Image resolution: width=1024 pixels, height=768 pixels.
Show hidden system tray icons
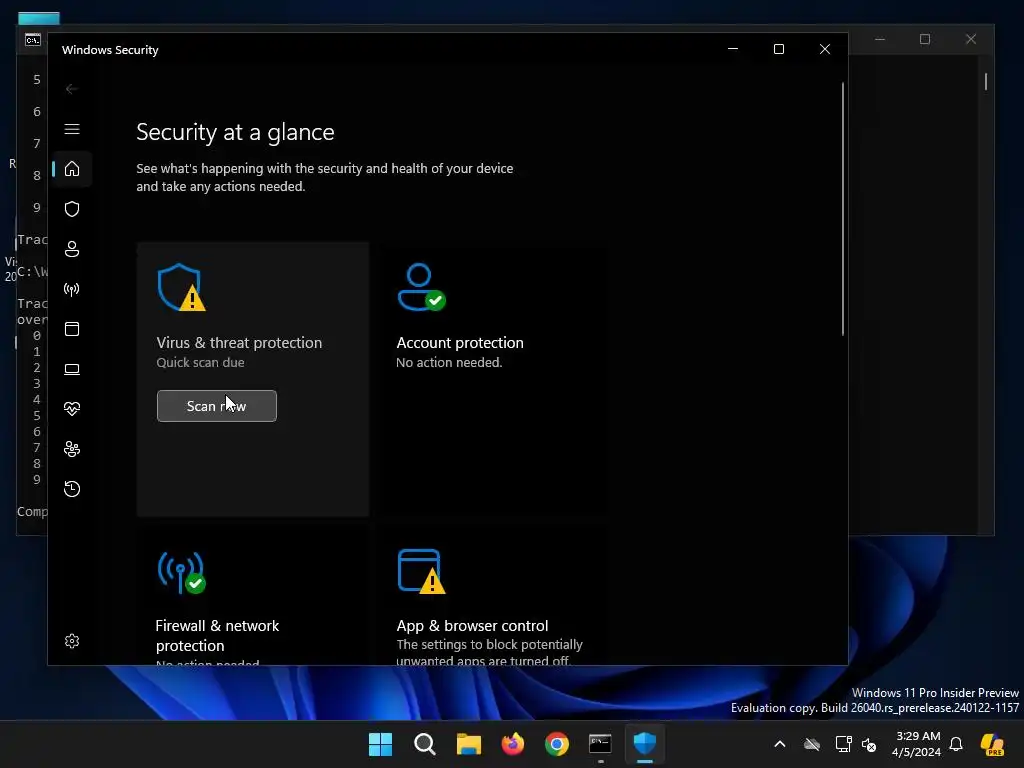(780, 744)
